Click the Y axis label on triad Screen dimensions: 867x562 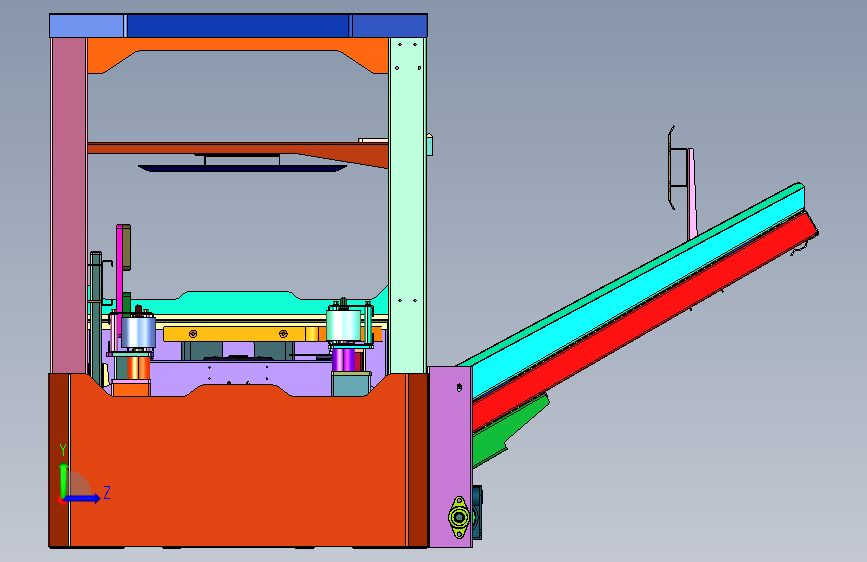pos(63,450)
